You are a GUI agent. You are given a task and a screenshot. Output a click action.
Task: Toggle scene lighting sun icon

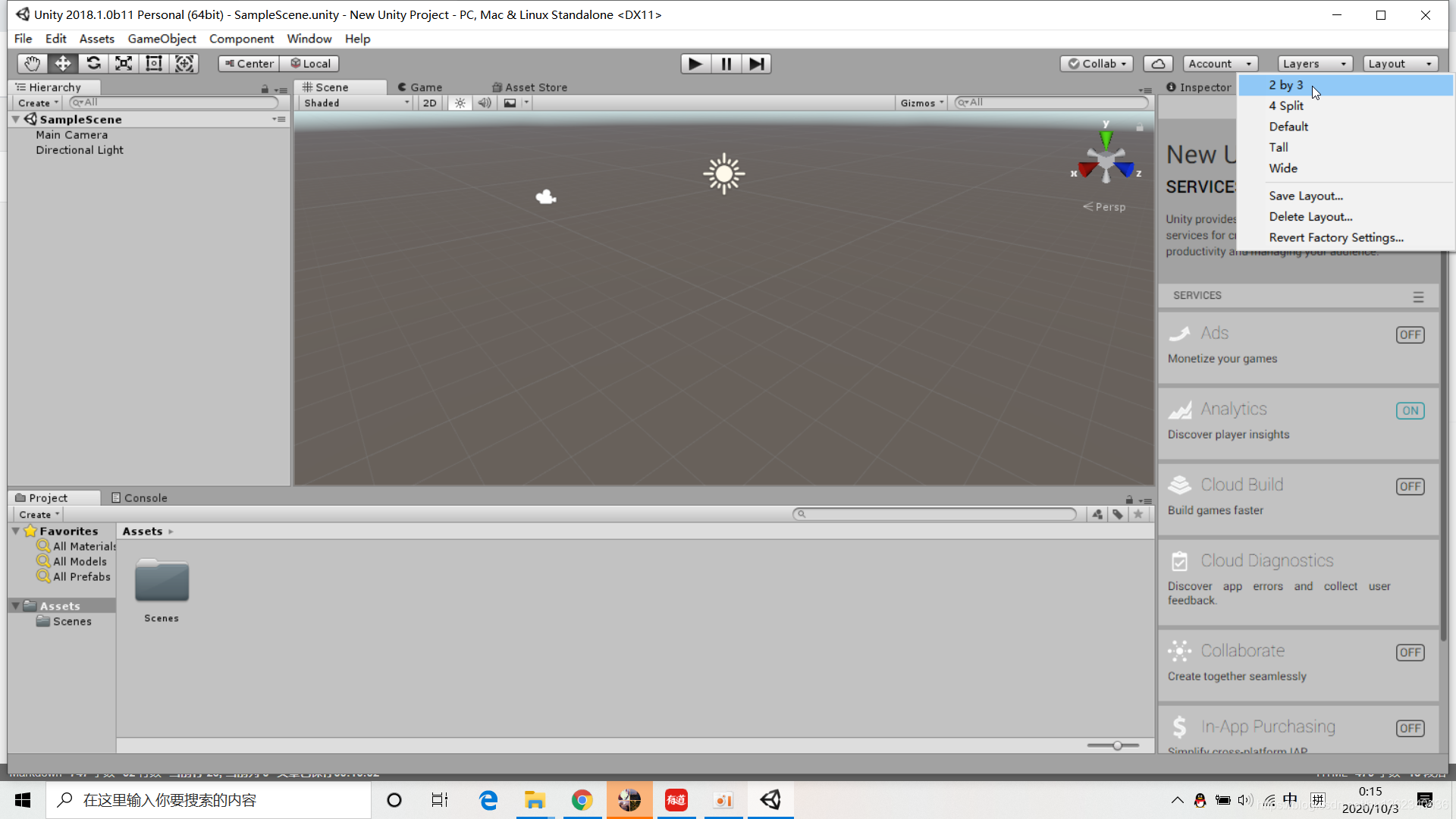click(x=460, y=103)
